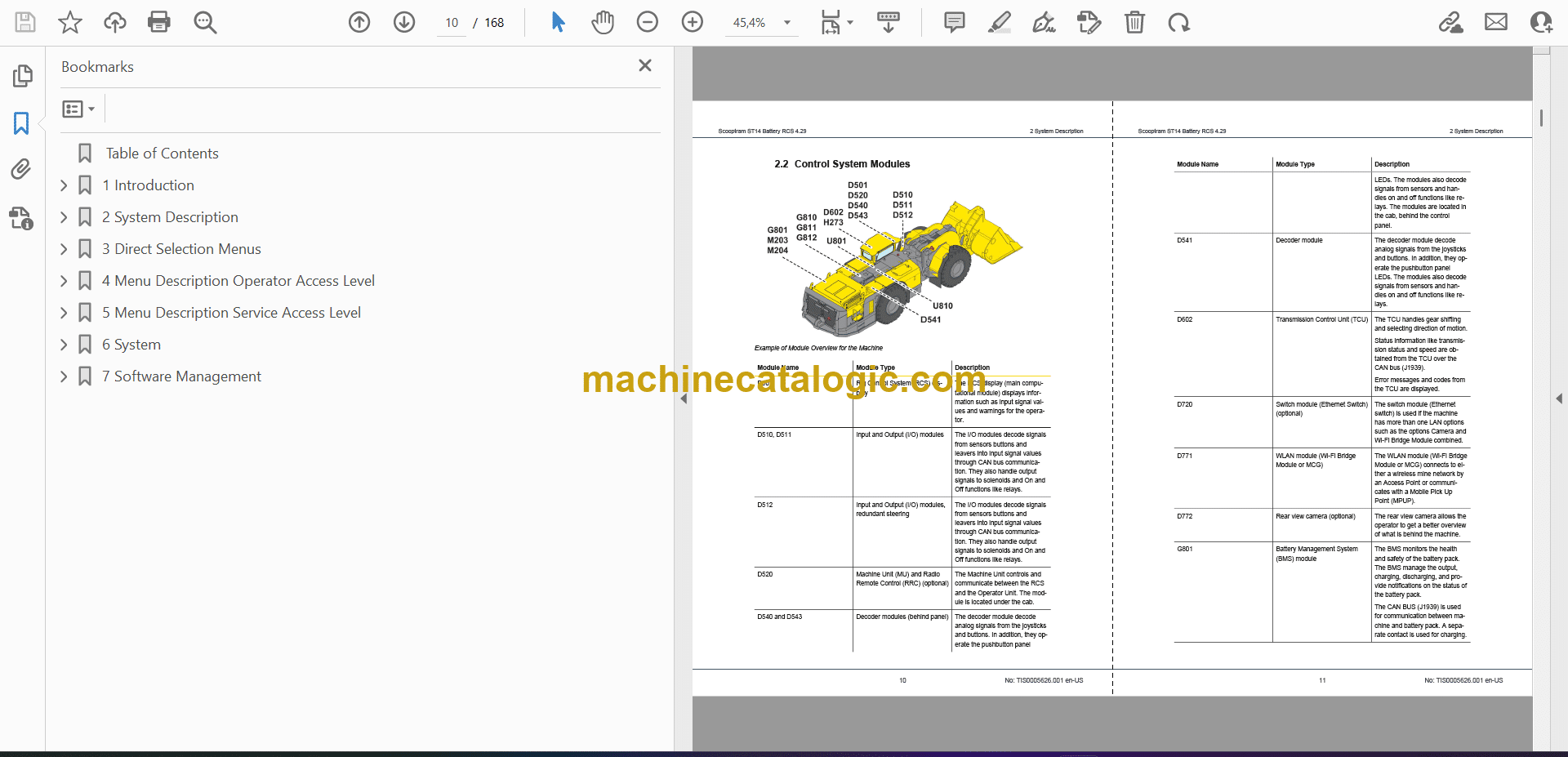Expand the 2 System Description bookmark
1568x757 pixels.
pyautogui.click(x=64, y=217)
